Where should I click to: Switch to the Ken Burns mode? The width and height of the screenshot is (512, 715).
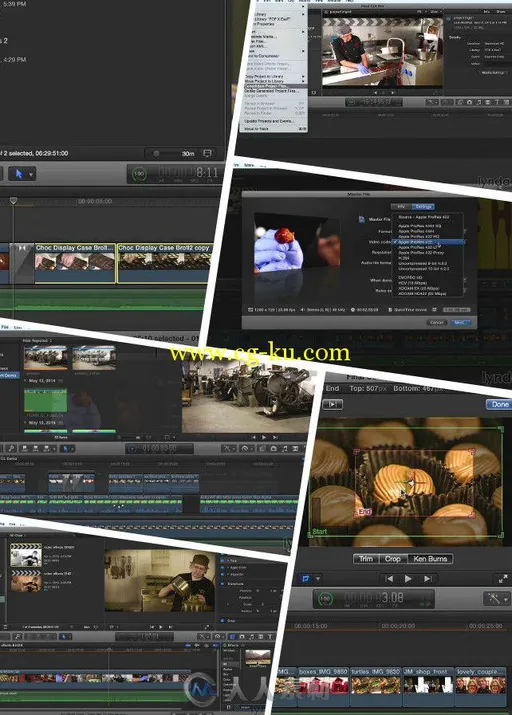click(x=429, y=559)
